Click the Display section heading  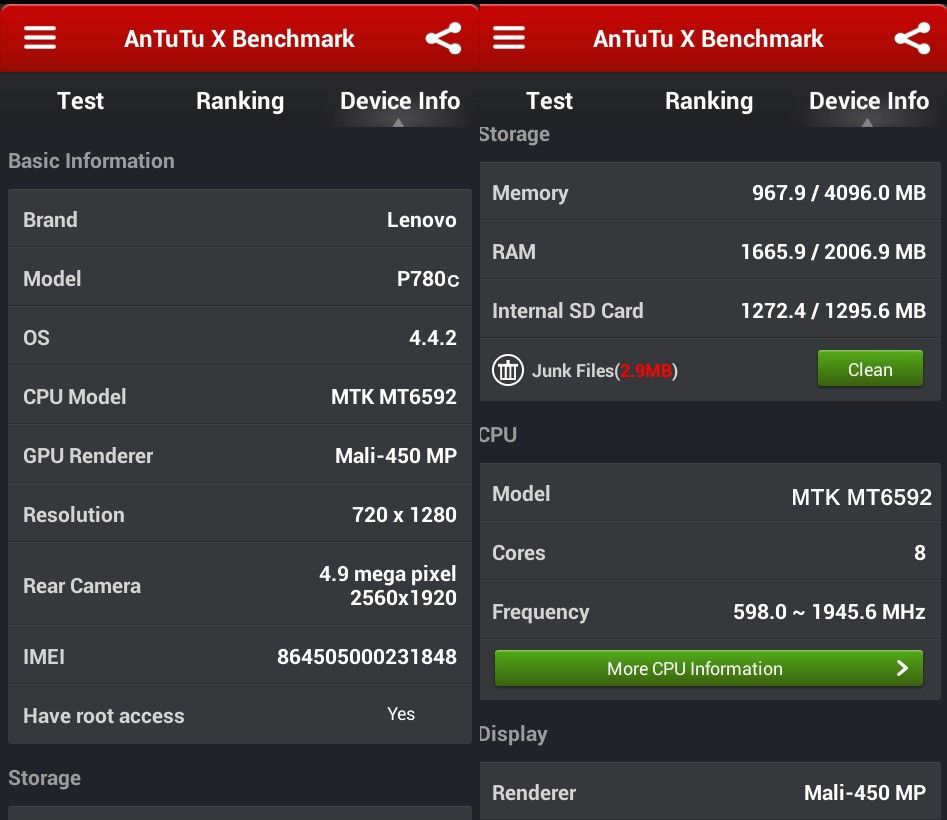(x=513, y=734)
